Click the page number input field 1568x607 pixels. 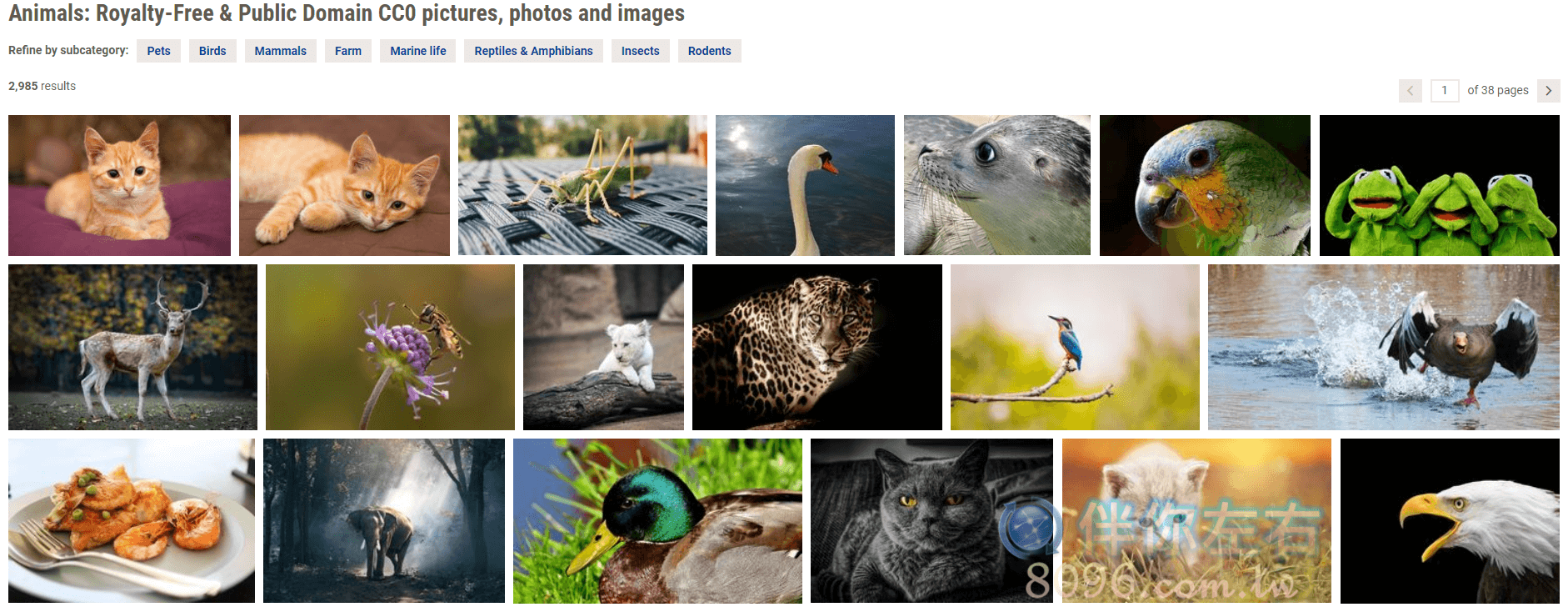click(1445, 90)
